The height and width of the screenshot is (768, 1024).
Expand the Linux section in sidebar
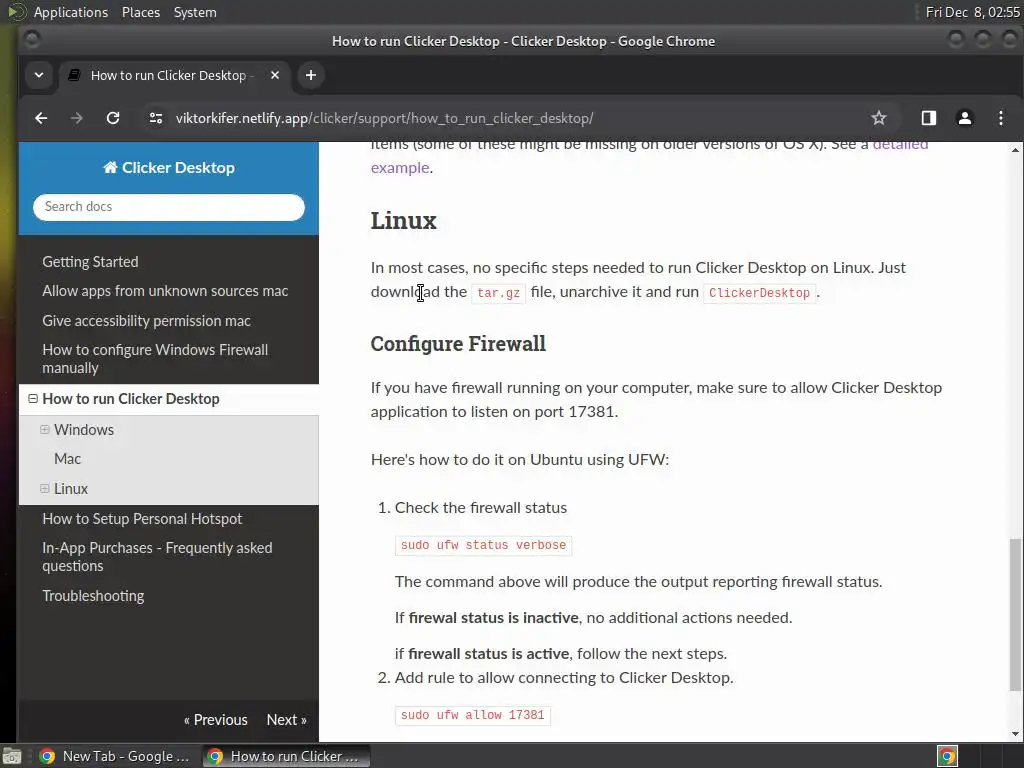[44, 488]
